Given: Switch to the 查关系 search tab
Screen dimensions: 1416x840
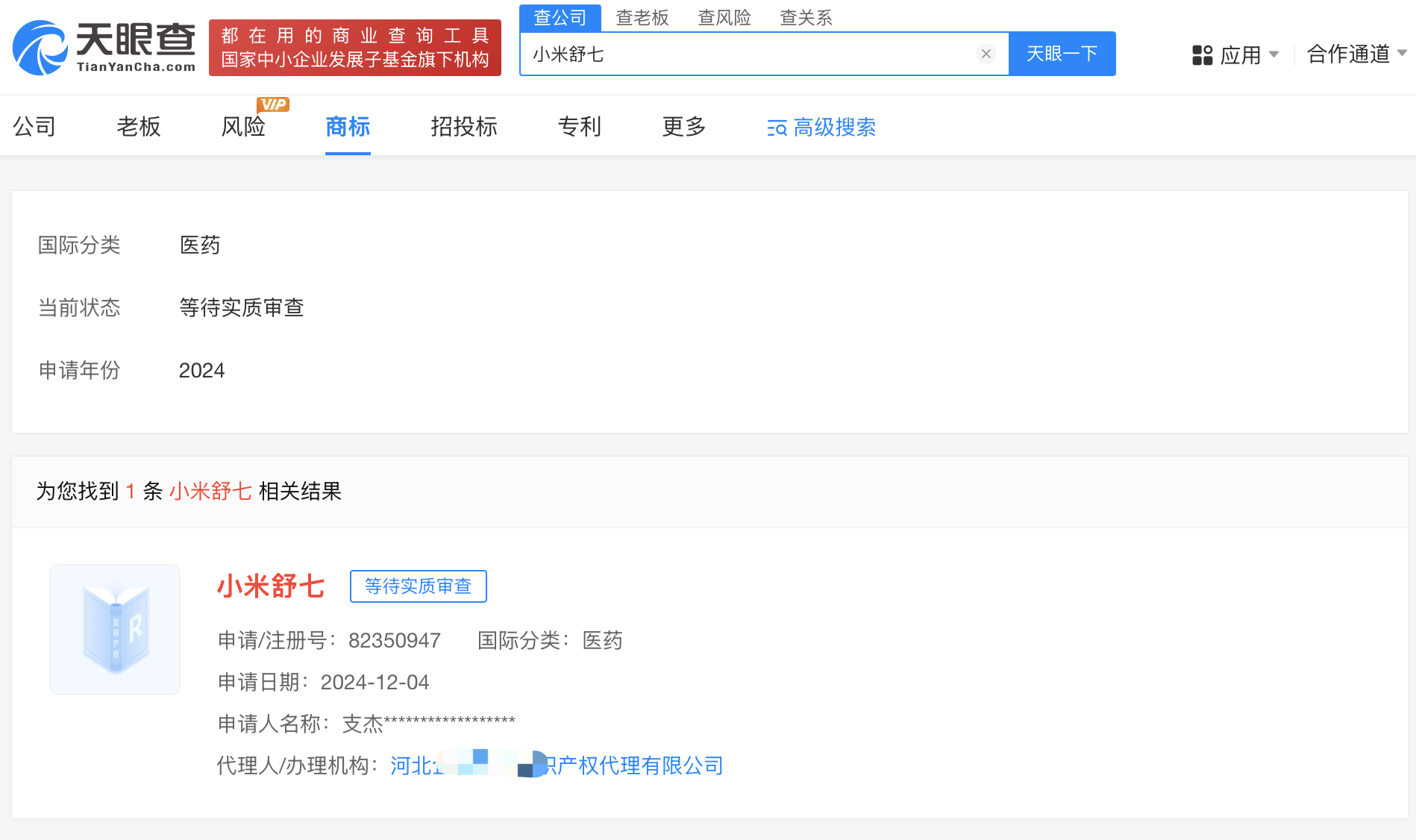Looking at the screenshot, I should coord(806,18).
